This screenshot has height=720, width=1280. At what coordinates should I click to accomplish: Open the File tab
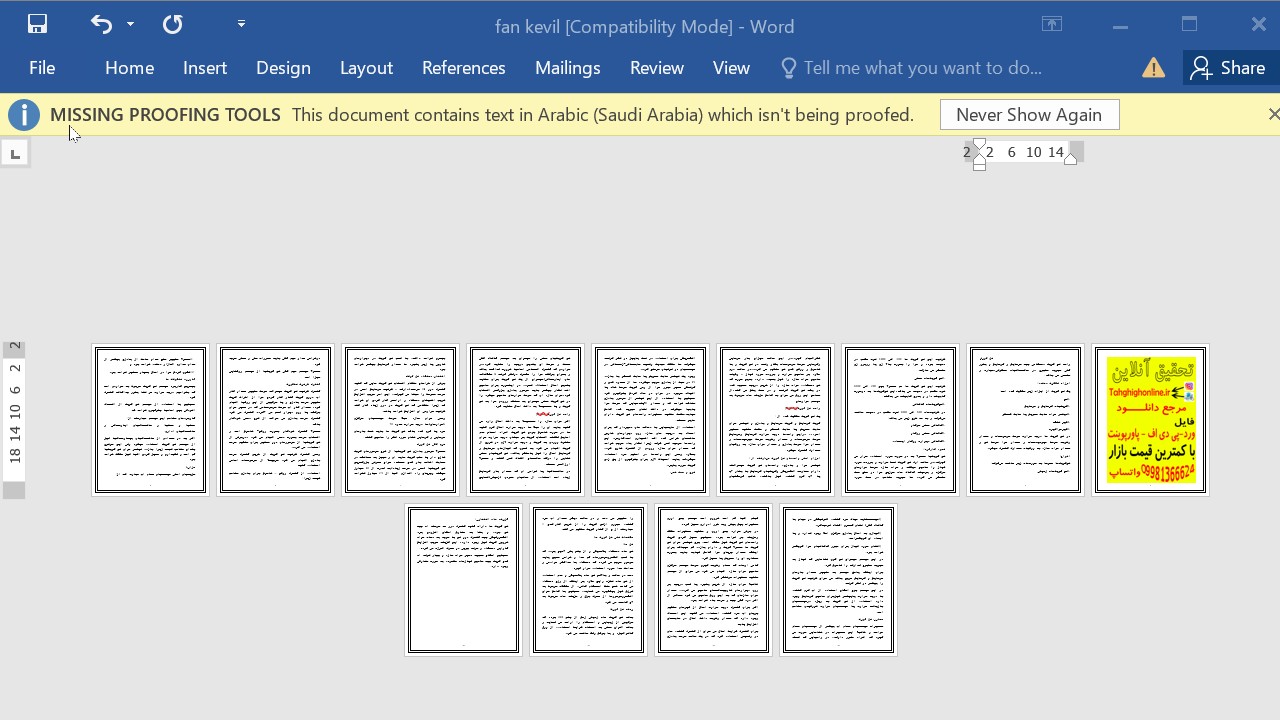[x=42, y=68]
